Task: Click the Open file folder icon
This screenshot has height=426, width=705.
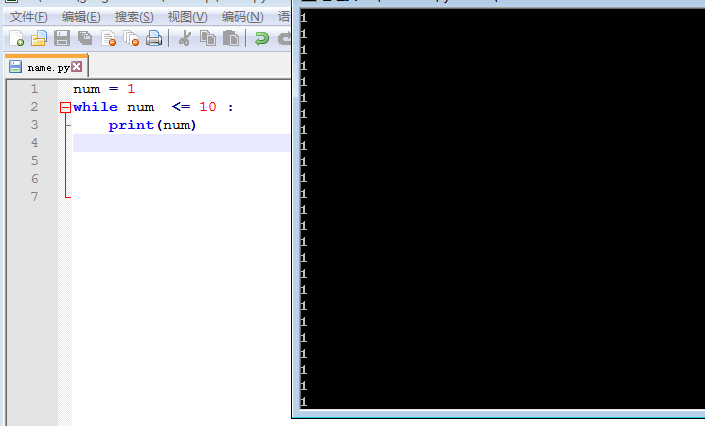Action: [39, 39]
